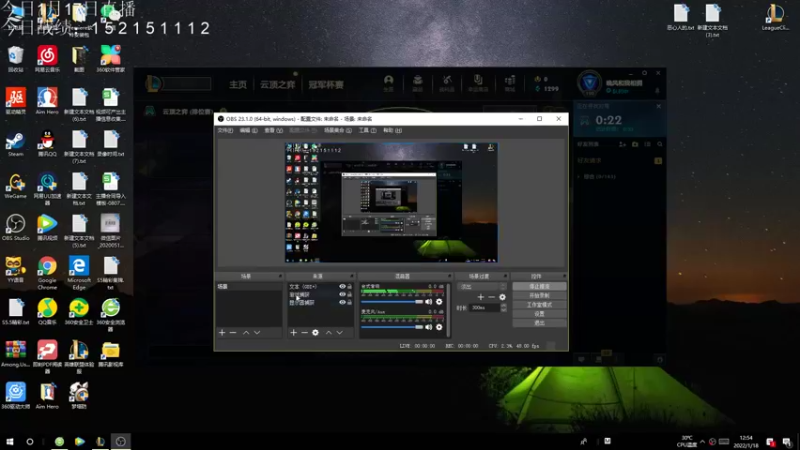Open 查看 (View) menu in OBS
Image resolution: width=800 pixels, height=450 pixels.
pyautogui.click(x=273, y=131)
